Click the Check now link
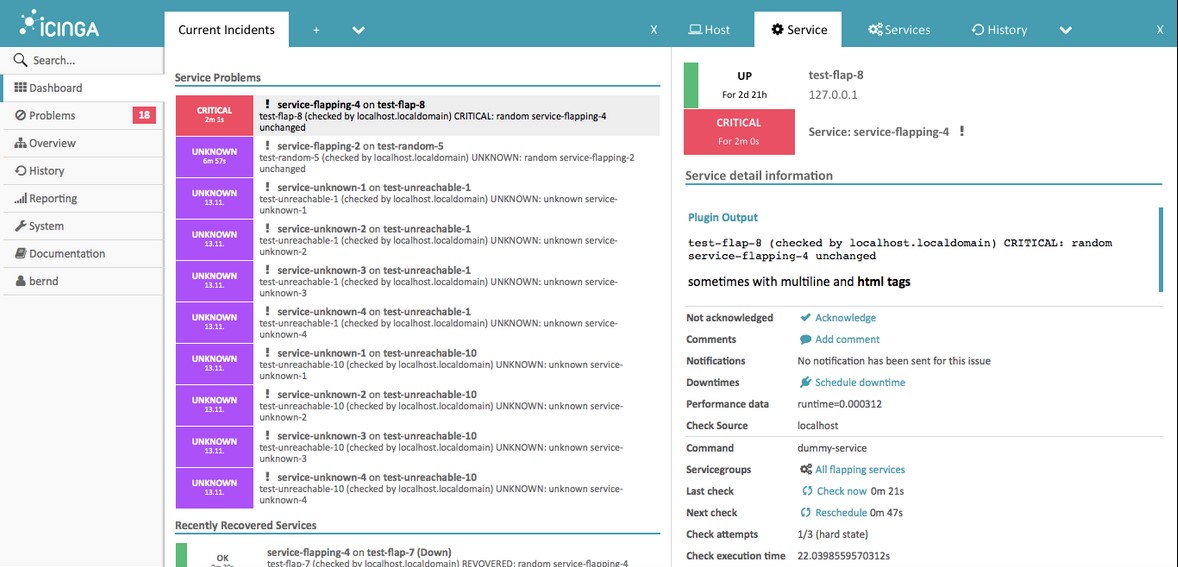1178x567 pixels. [x=842, y=491]
